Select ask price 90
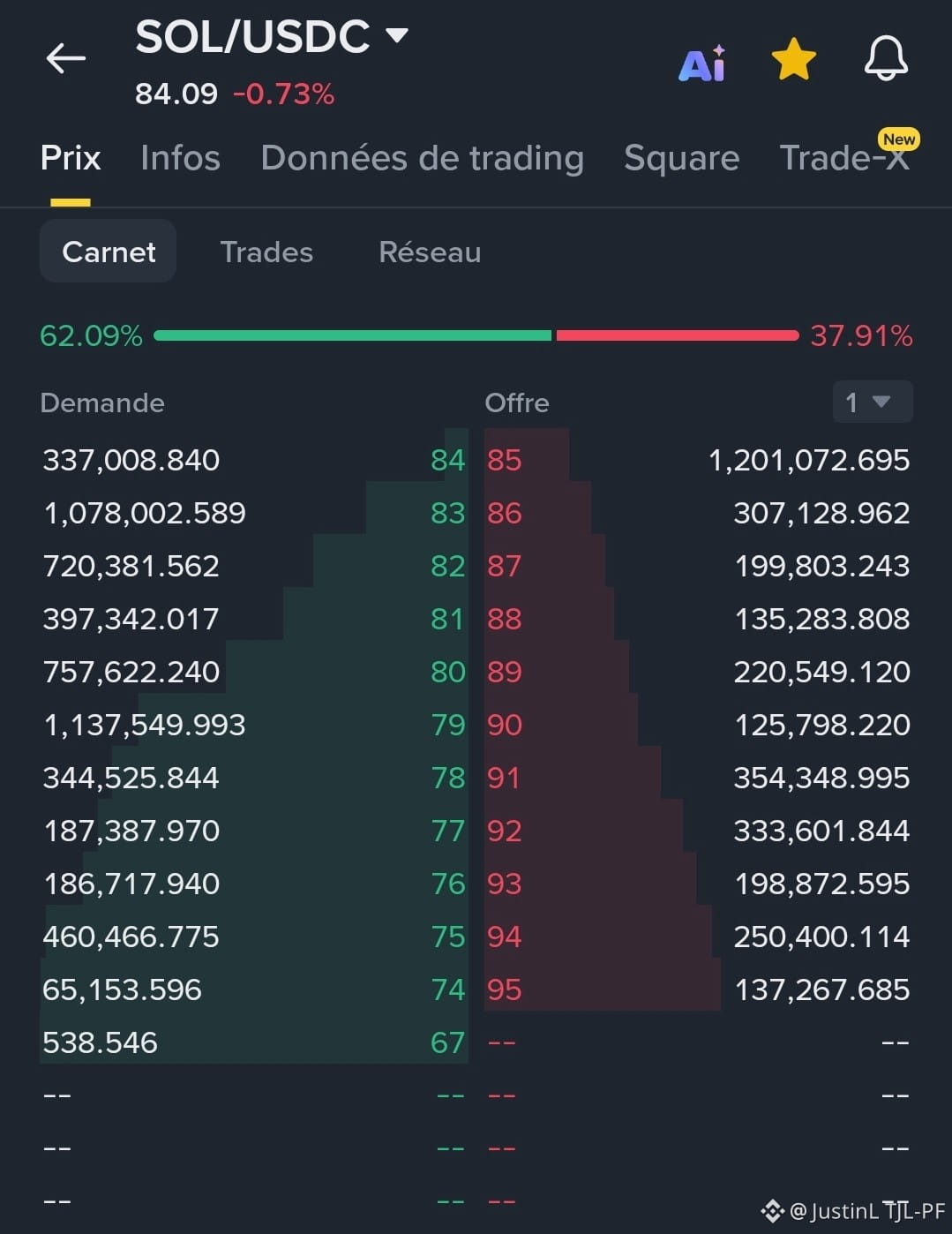Screen dimensions: 952x1234 click(505, 725)
